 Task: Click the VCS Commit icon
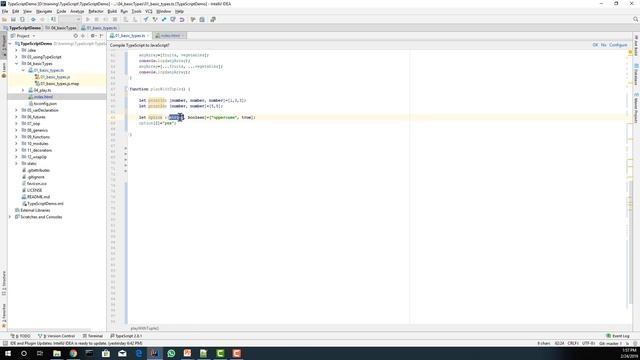pos(155,19)
